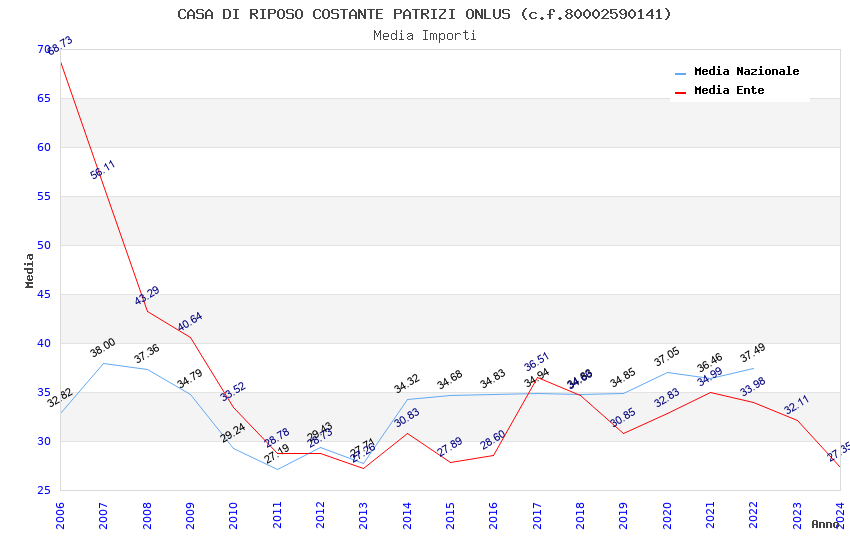
Task: Click the 34.83 data label
Action: click(x=493, y=379)
